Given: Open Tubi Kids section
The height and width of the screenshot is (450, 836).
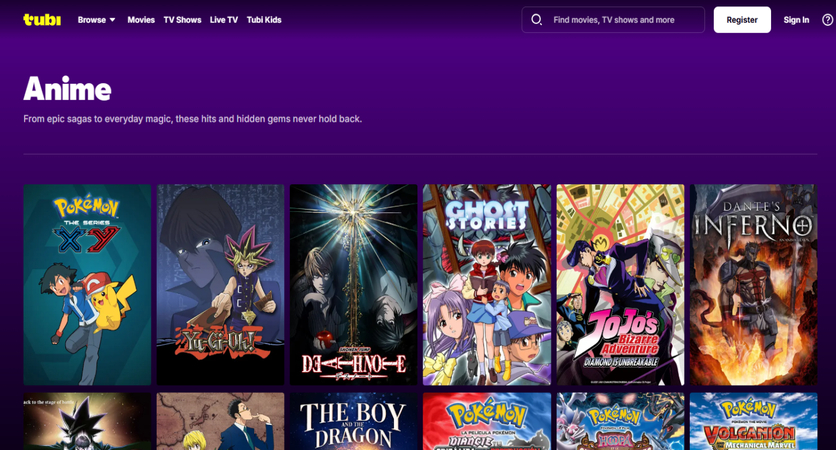Looking at the screenshot, I should [x=264, y=20].
